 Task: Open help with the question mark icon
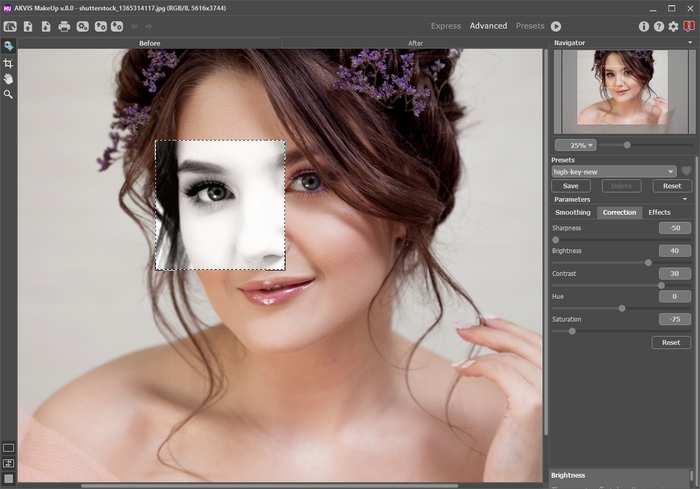658,26
